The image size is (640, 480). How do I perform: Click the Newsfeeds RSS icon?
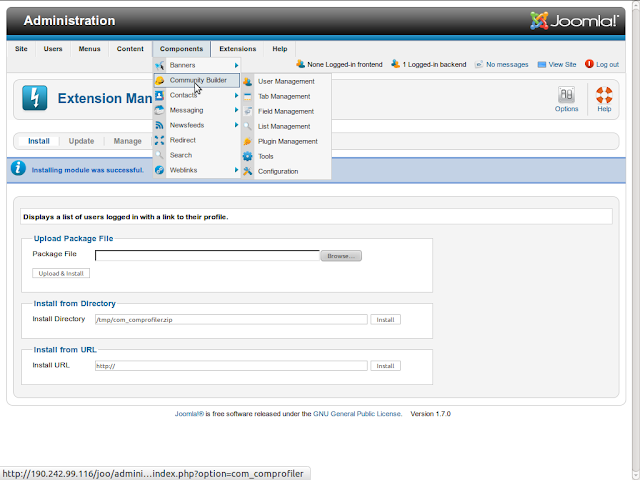(x=160, y=125)
